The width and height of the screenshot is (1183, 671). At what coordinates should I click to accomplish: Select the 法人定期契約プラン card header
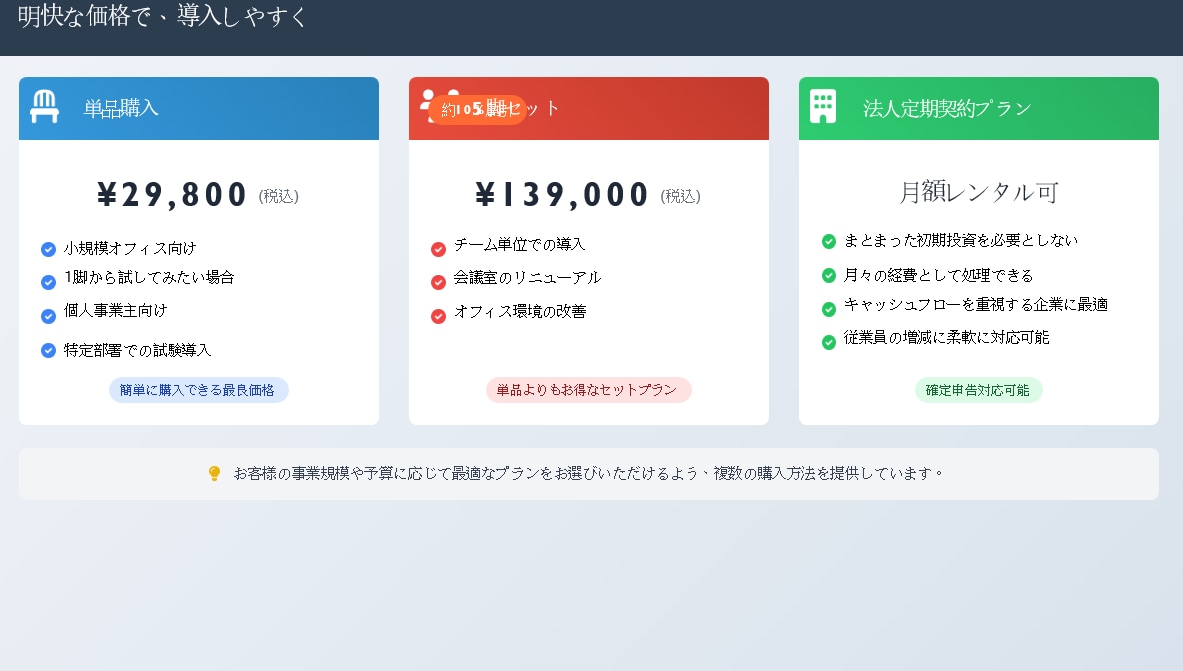tap(979, 108)
